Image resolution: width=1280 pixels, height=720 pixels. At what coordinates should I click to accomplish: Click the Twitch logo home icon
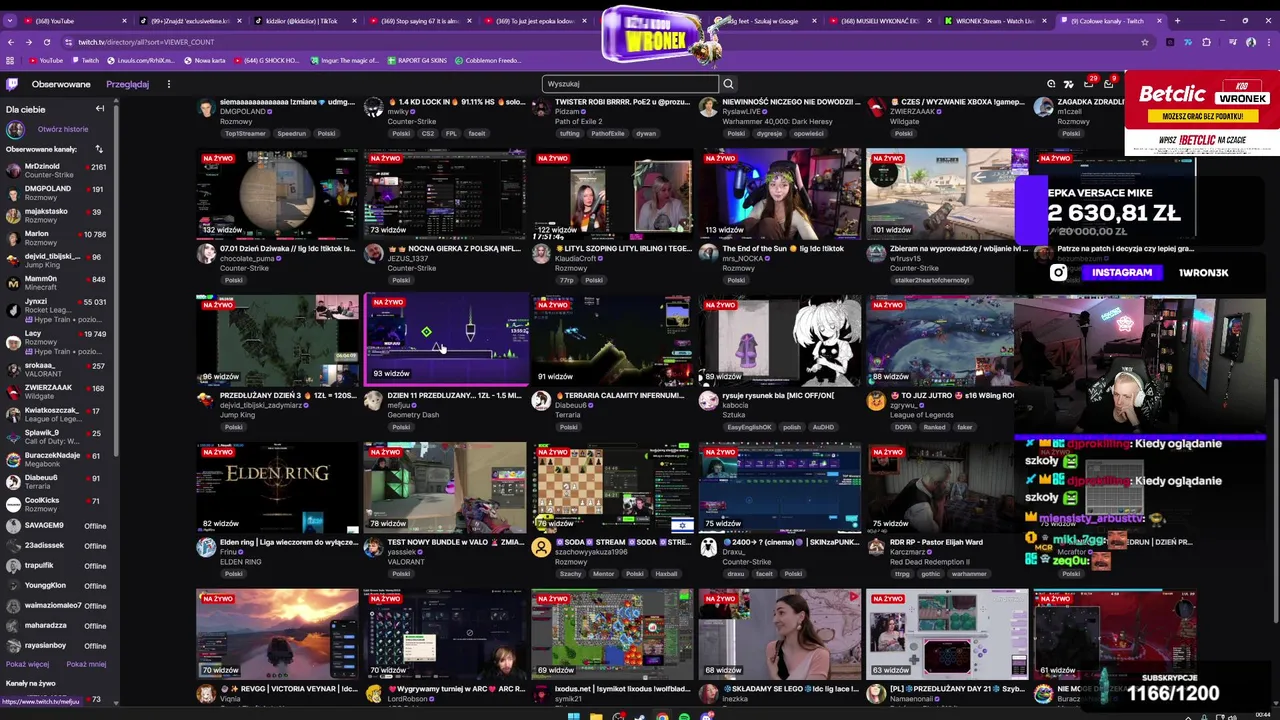pos(12,84)
